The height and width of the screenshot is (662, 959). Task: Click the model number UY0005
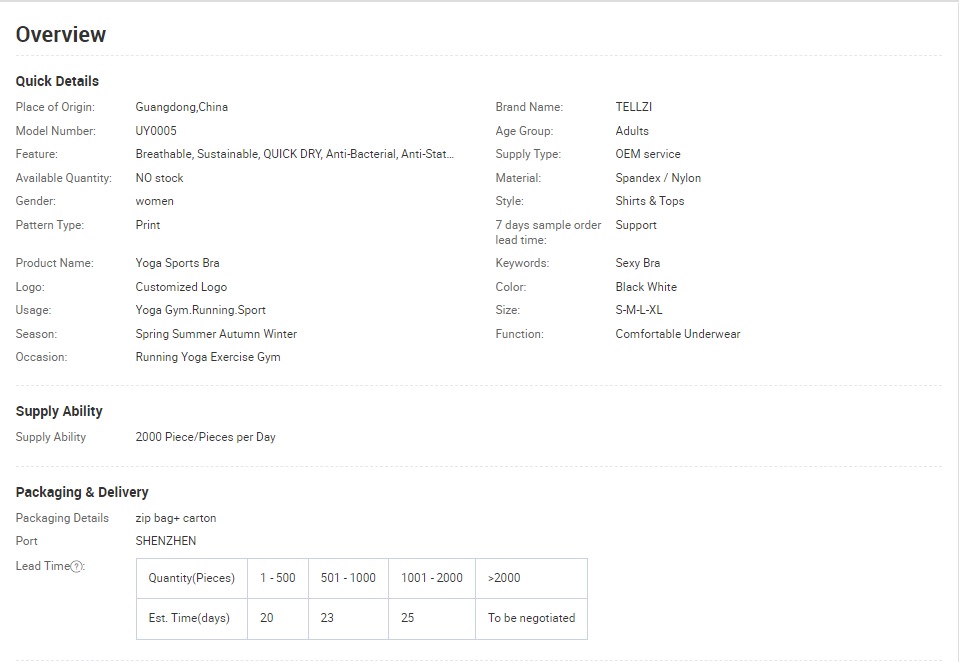coord(156,131)
